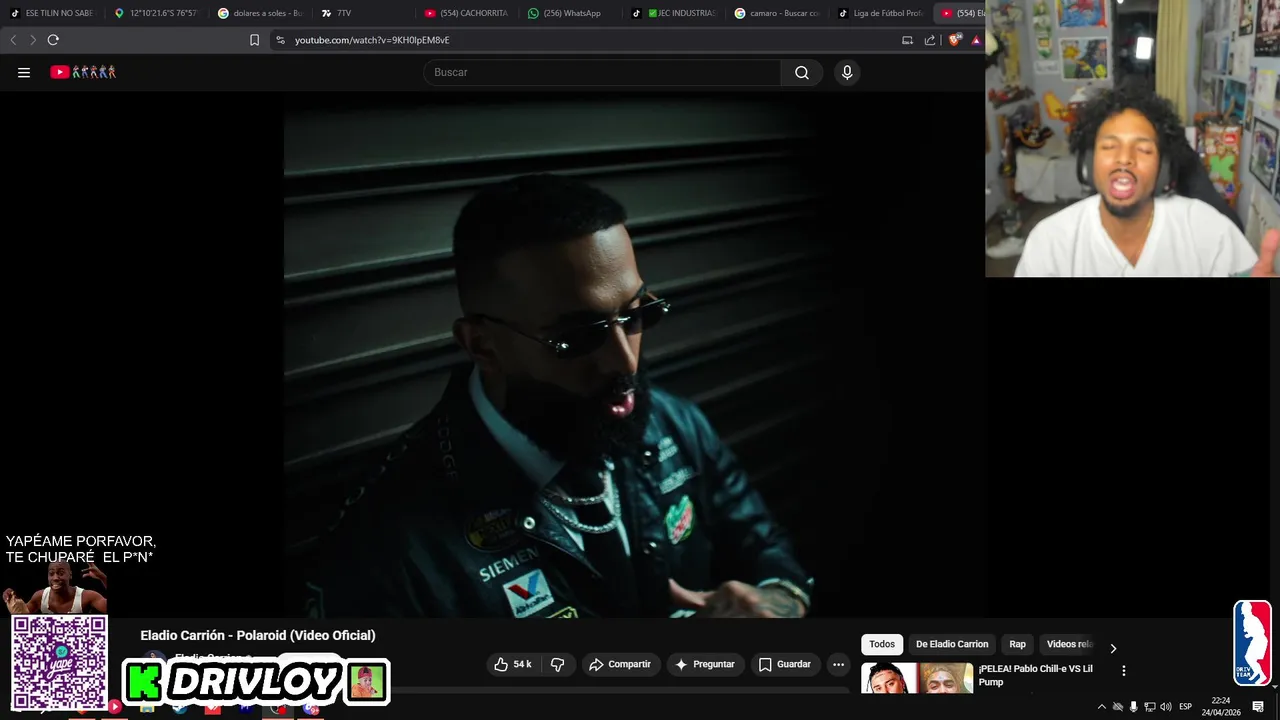Open the PELEA Pablo Chill-e video thumbnail
1280x720 pixels.
[917, 678]
